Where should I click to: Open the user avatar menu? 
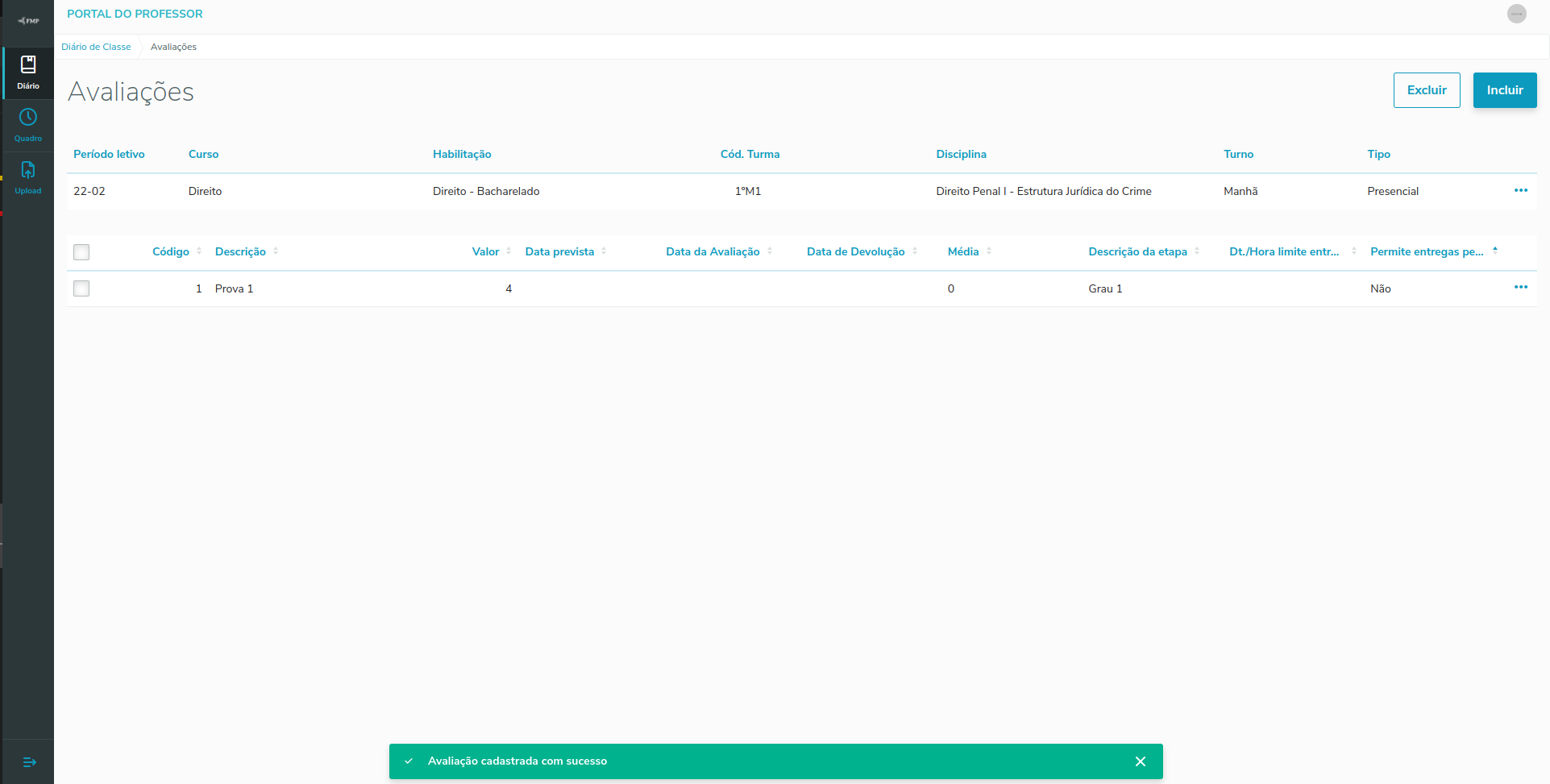coord(1517,14)
